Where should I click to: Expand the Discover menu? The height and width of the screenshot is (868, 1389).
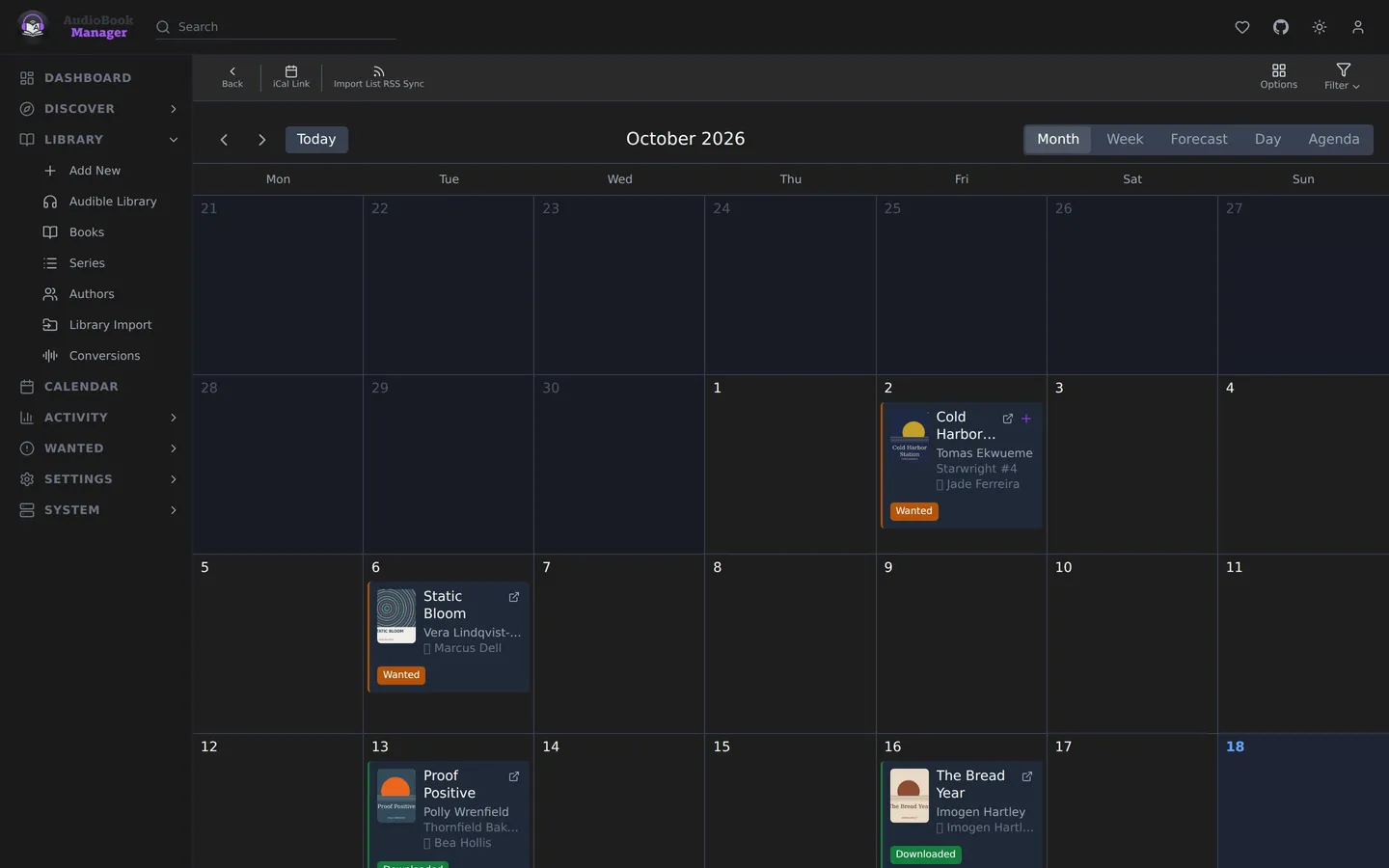(x=96, y=109)
